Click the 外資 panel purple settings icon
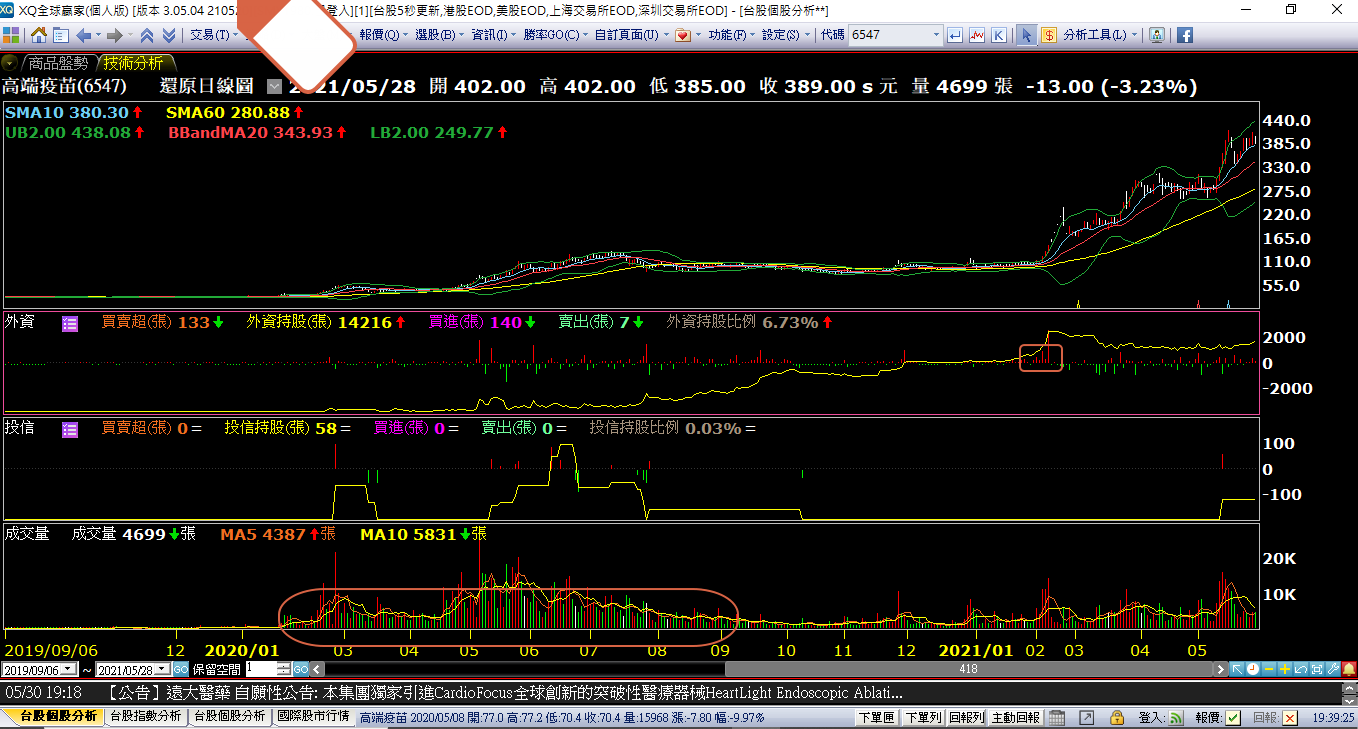 pyautogui.click(x=70, y=323)
